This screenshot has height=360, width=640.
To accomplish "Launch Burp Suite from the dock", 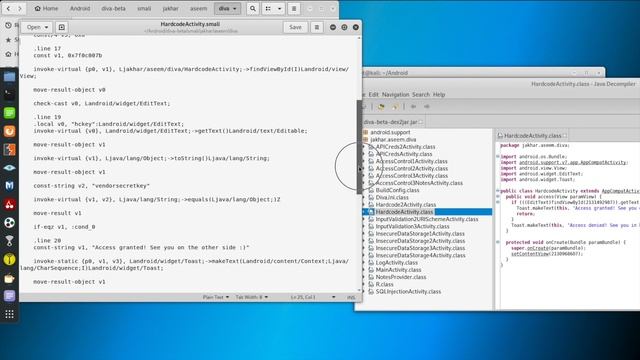I will point(9,149).
